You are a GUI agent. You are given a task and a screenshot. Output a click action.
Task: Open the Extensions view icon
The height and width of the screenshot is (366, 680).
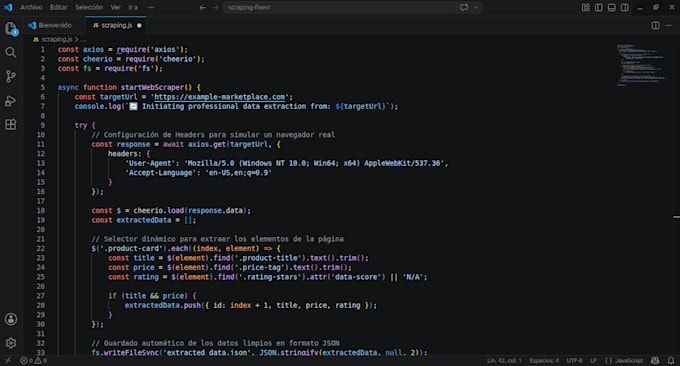(x=11, y=124)
